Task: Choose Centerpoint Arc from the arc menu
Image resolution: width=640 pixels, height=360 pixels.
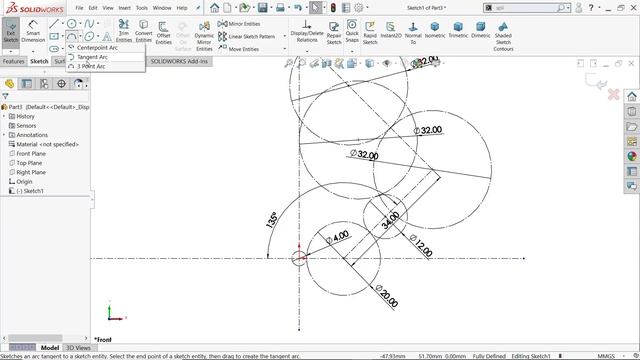Action: click(106, 48)
